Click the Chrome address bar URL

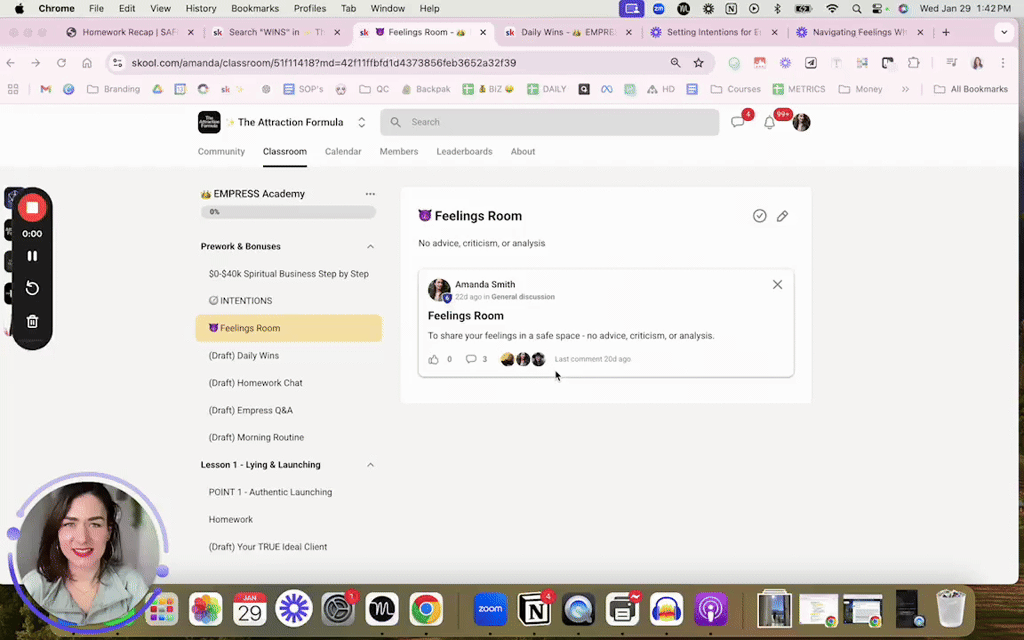click(324, 63)
